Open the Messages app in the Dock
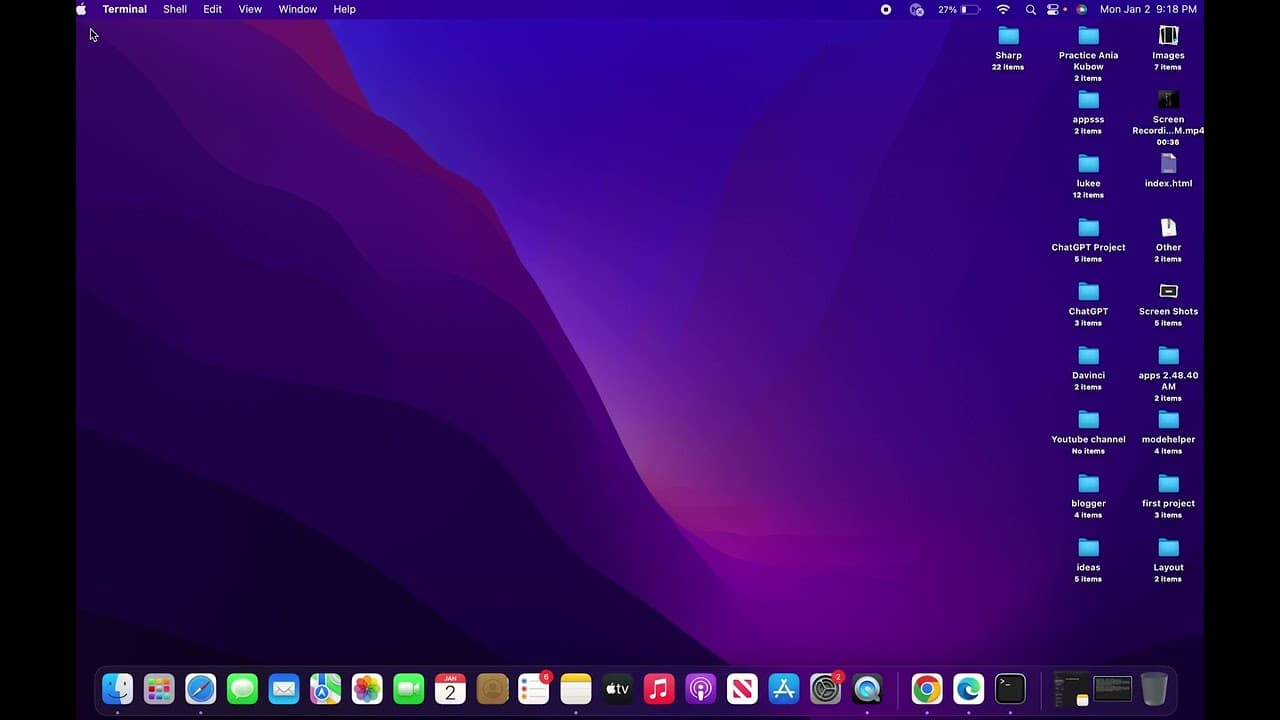The image size is (1280, 720). (x=242, y=689)
